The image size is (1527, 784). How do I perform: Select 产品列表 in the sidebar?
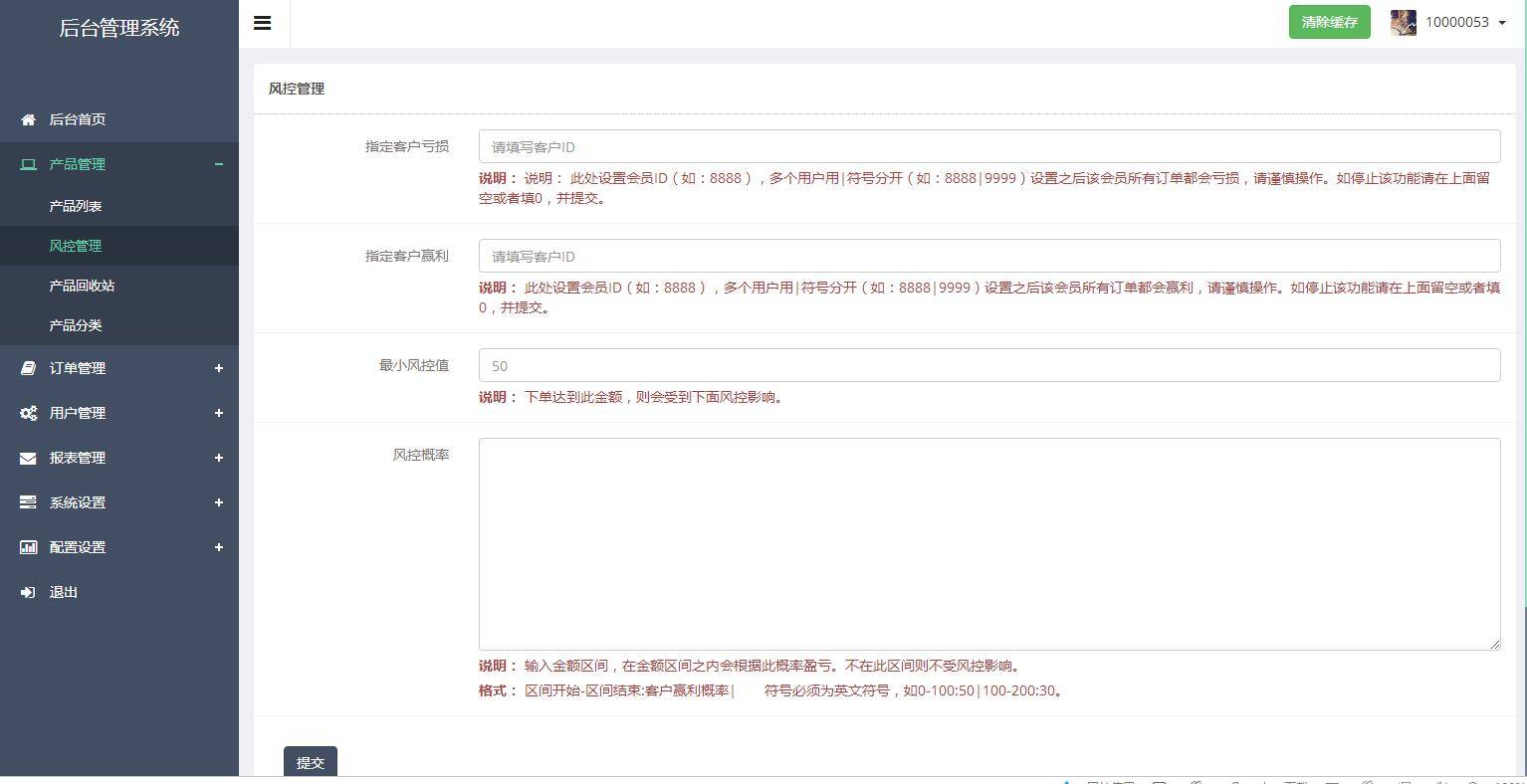77,206
